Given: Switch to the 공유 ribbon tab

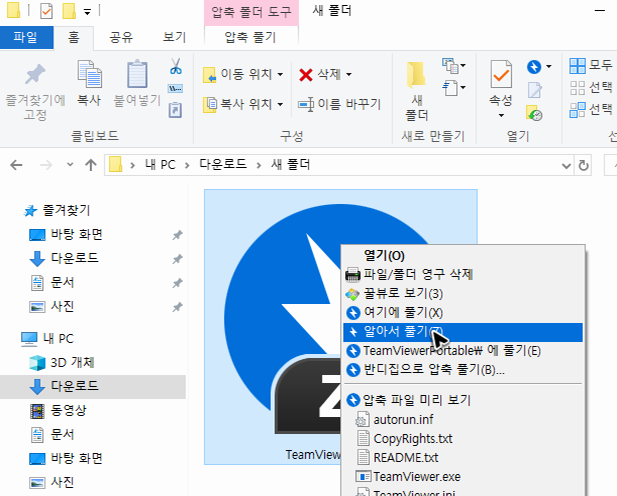Looking at the screenshot, I should coord(121,37).
